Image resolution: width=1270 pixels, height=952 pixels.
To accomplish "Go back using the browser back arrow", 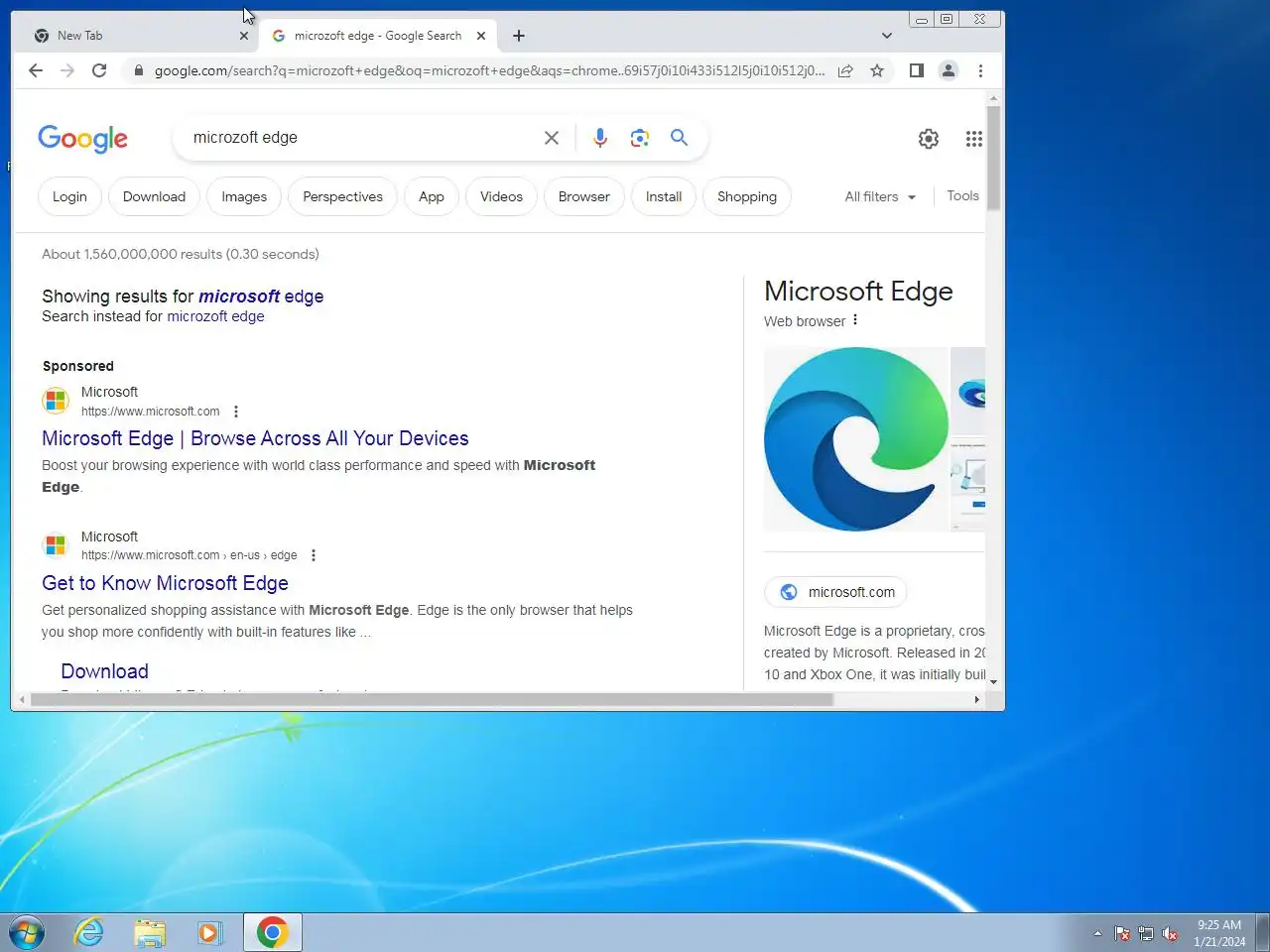I will click(x=36, y=70).
